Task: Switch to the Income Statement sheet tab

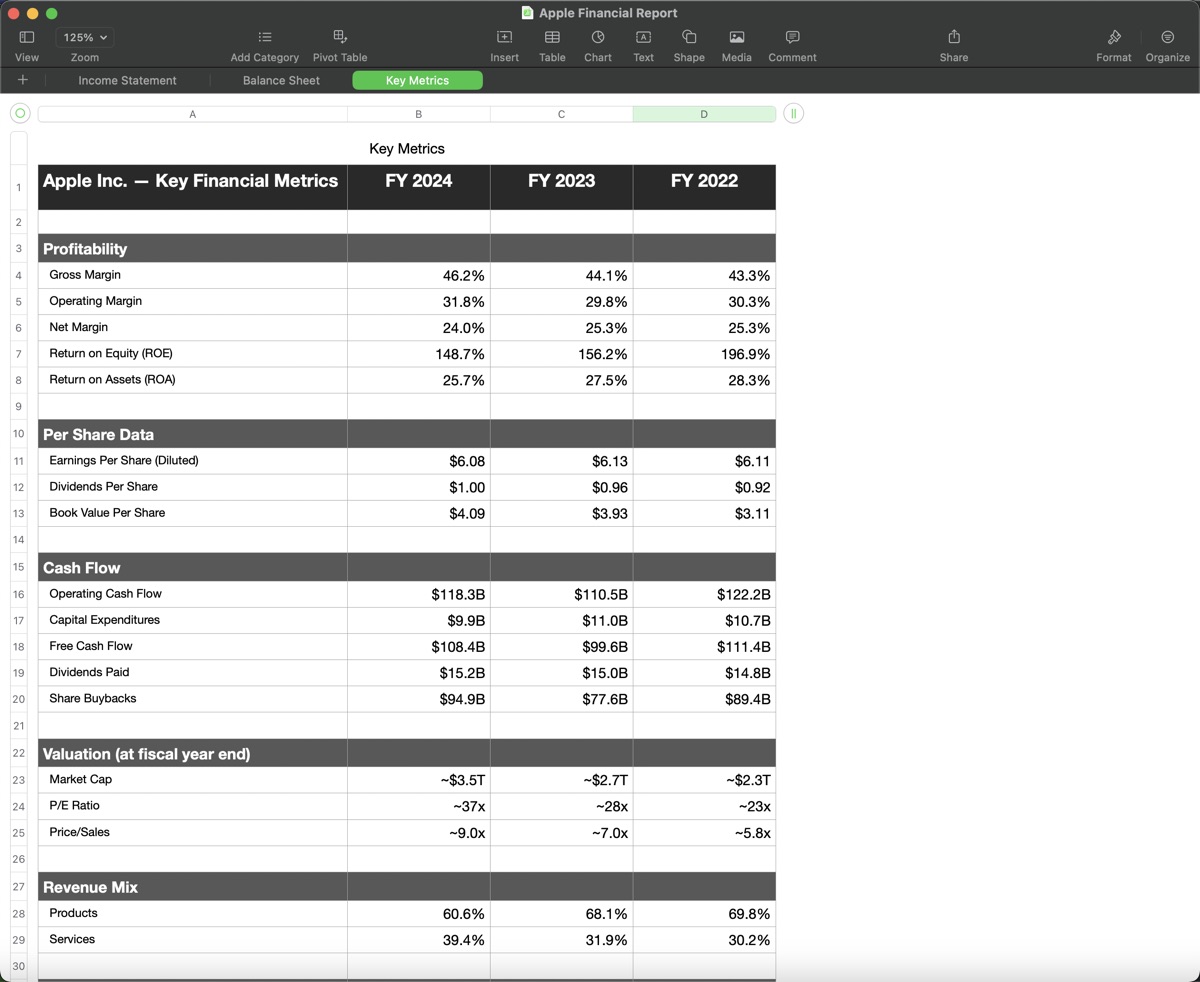Action: (x=127, y=80)
